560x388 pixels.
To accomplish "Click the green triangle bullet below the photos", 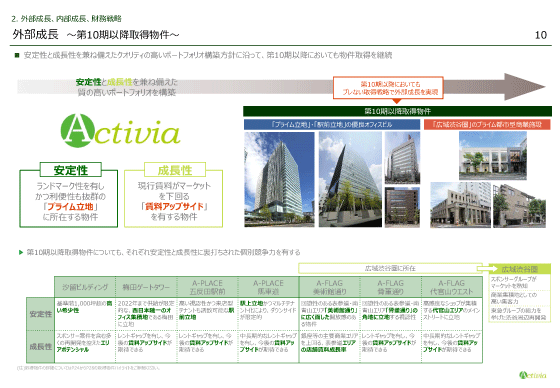I will pyautogui.click(x=21, y=252).
